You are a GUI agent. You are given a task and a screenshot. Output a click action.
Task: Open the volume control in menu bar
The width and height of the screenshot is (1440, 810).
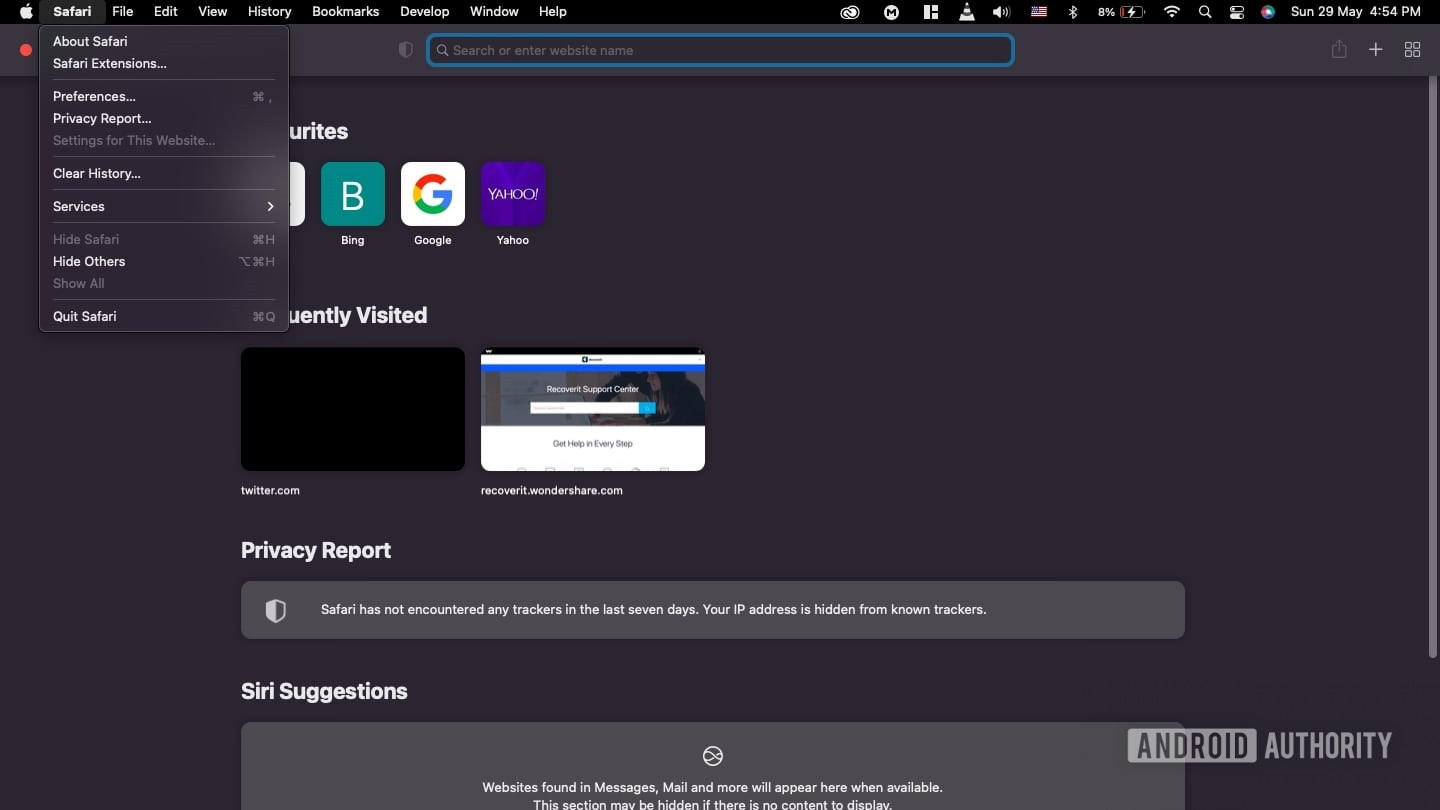(1001, 12)
